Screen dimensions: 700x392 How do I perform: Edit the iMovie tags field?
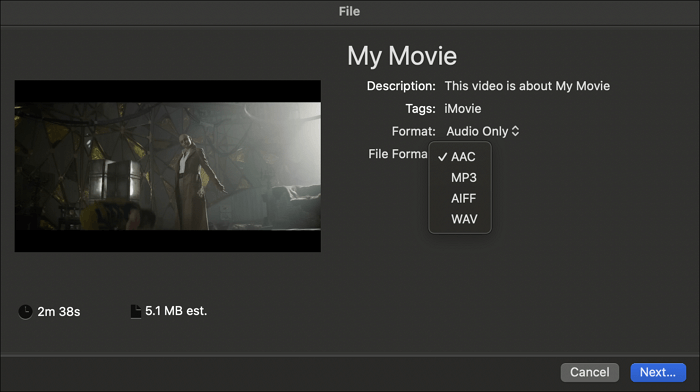point(462,108)
